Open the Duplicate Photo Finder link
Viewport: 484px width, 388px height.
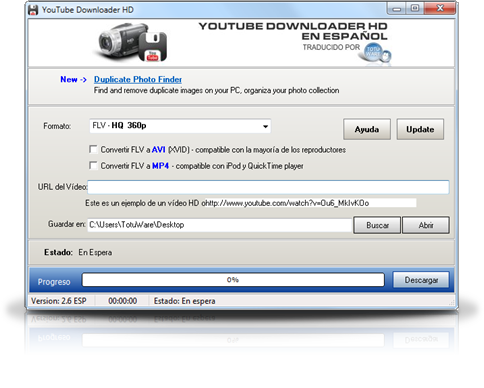click(x=138, y=79)
